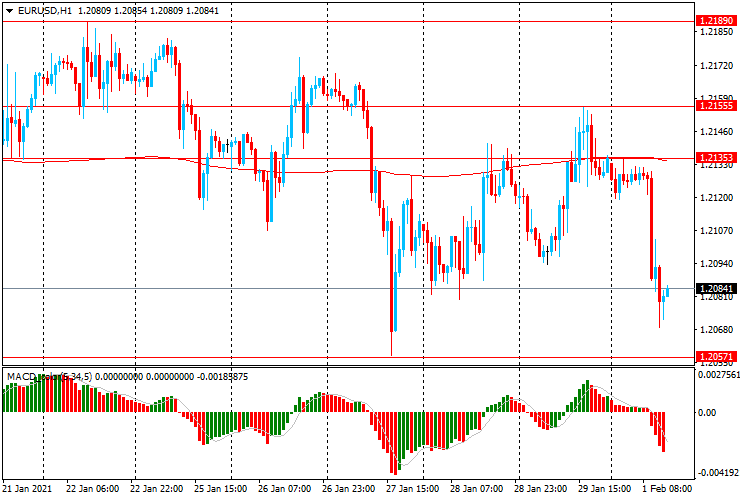The width and height of the screenshot is (740, 500).
Task: Click the 22 Jan 06:00 time label
Action: (x=92, y=488)
